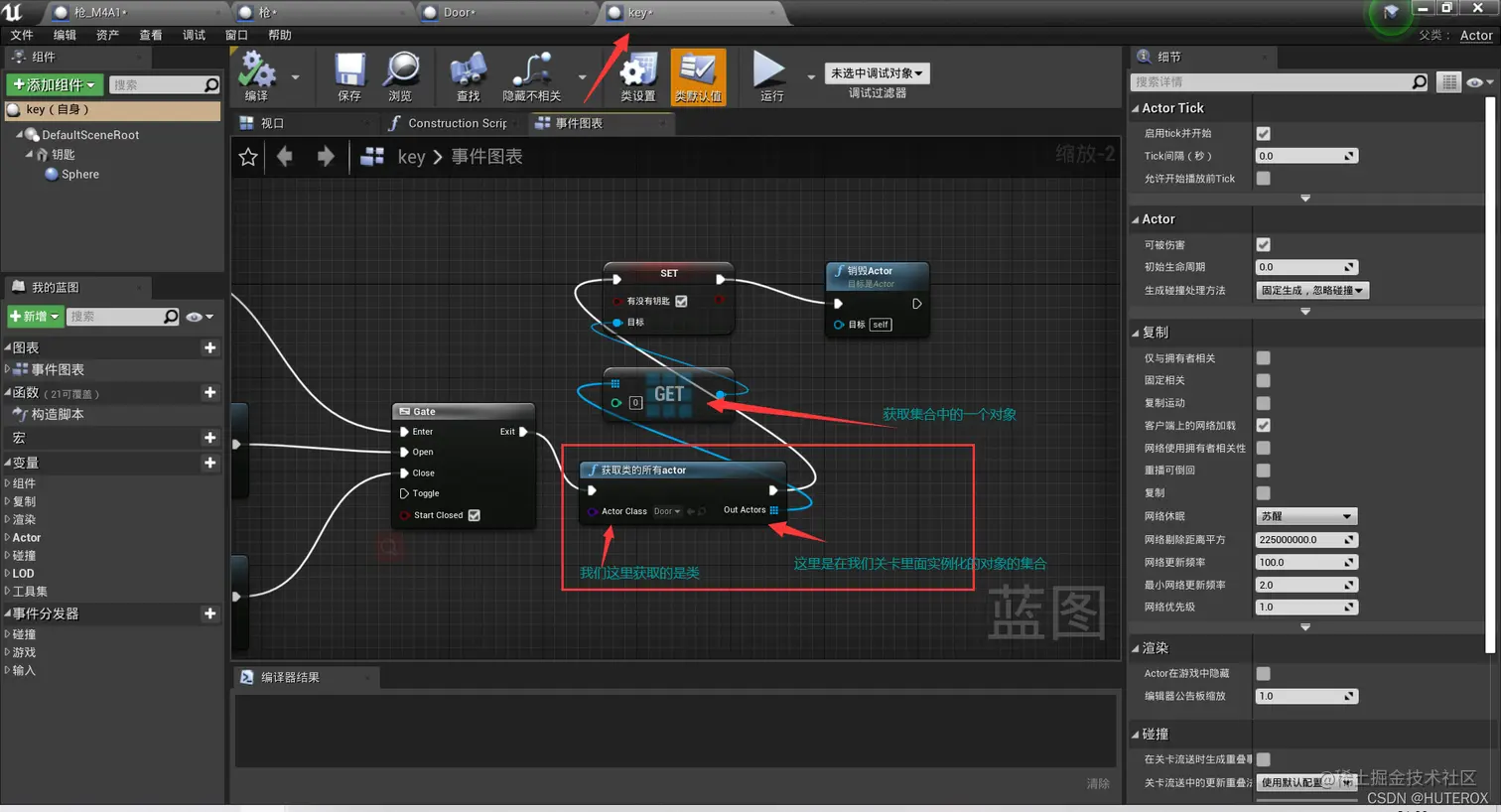Navigate back in graph history
Image resolution: width=1501 pixels, height=812 pixels.
(285, 156)
